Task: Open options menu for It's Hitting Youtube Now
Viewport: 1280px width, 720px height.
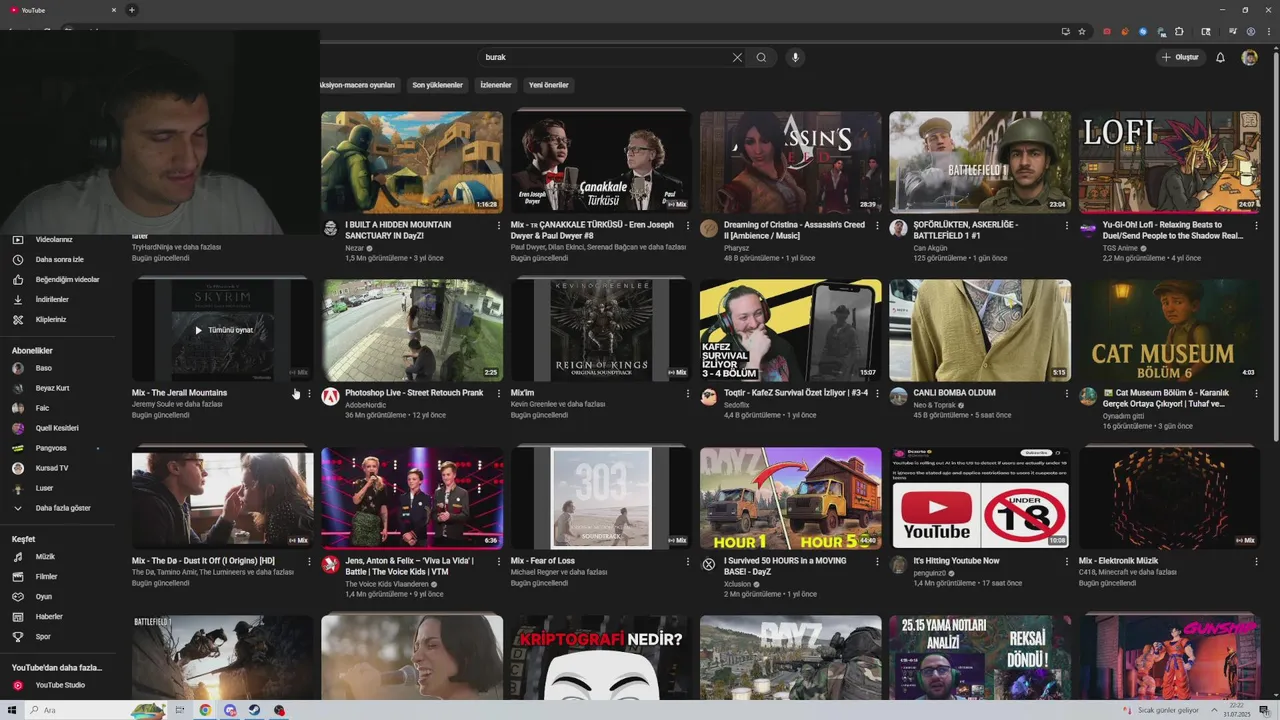Action: click(1067, 561)
